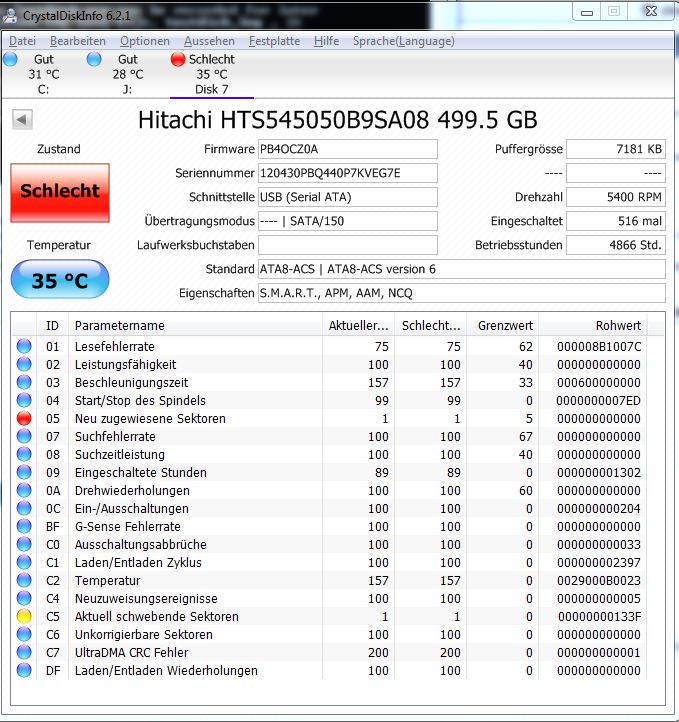Click the disk title Hitachi HTS545050B9SA08
The width and height of the screenshot is (679, 722).
(337, 120)
